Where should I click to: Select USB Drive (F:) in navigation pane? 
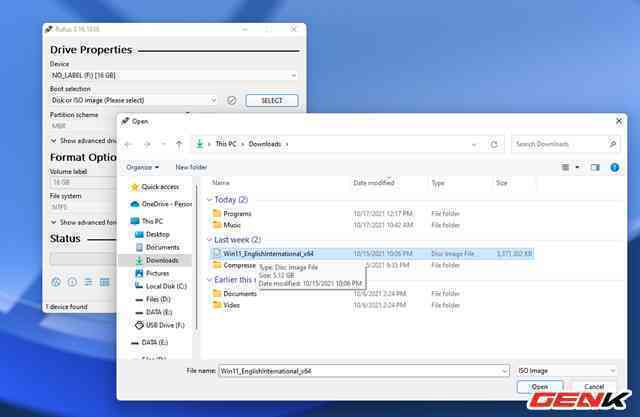click(160, 325)
